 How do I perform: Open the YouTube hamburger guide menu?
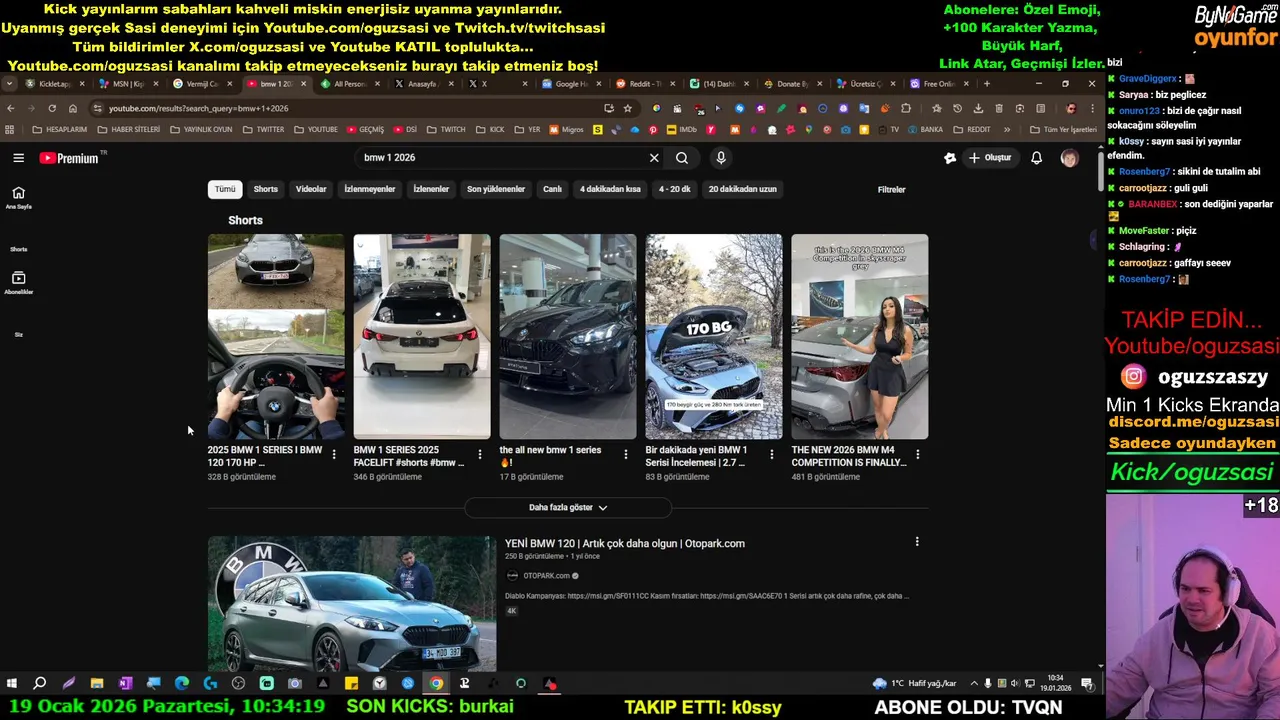18,158
